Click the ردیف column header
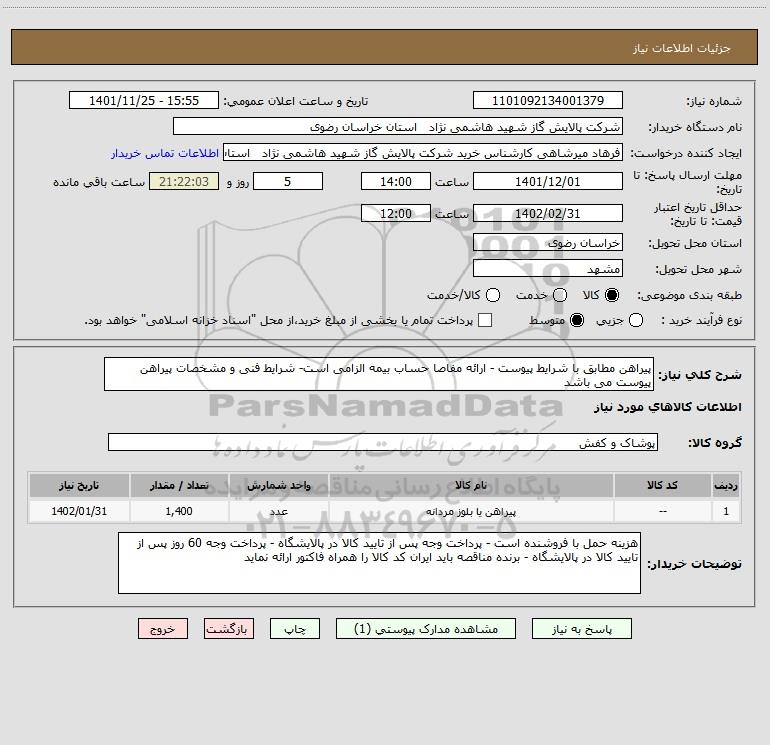 (726, 485)
